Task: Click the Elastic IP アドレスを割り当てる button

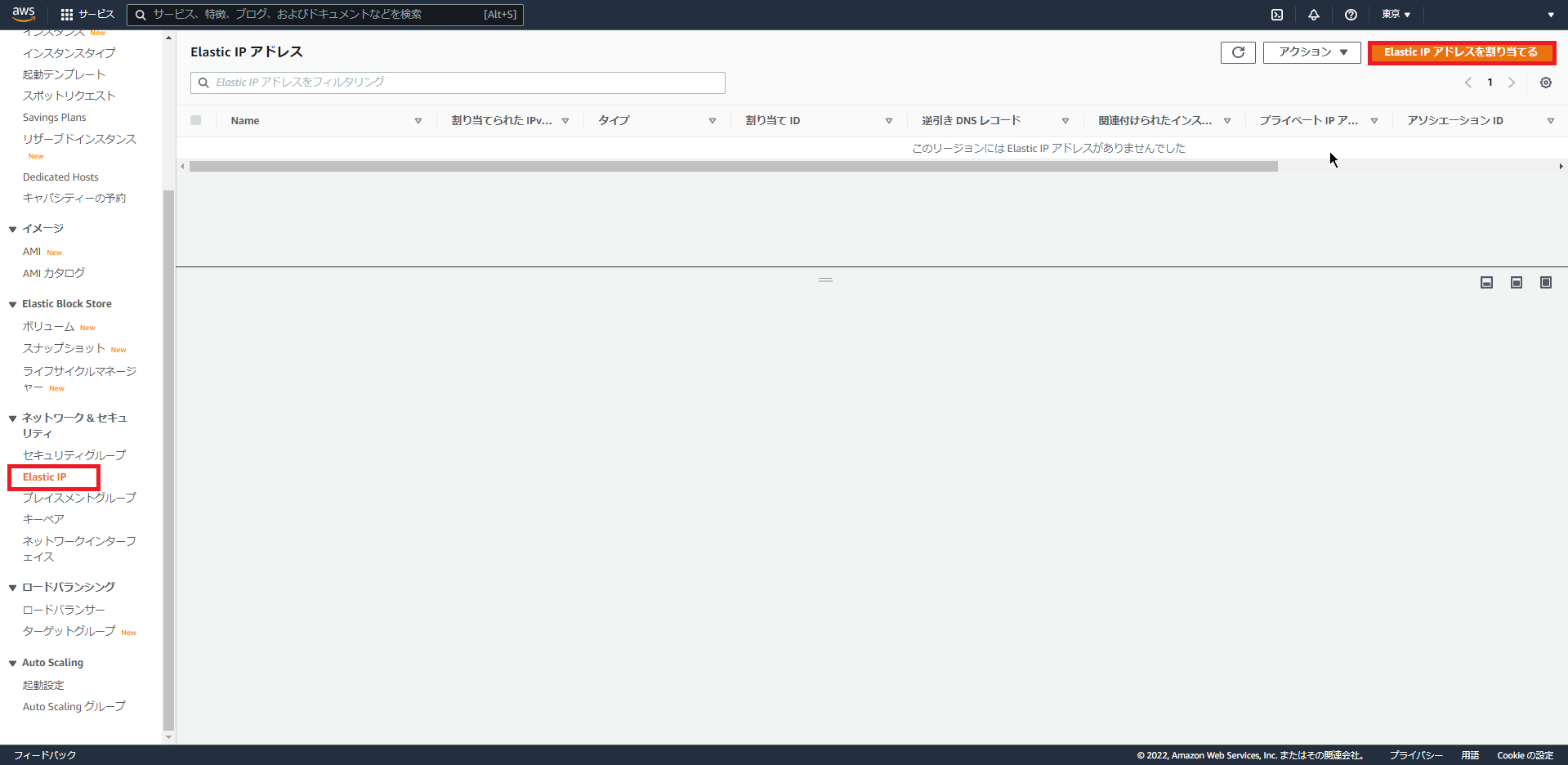Action: point(1461,51)
